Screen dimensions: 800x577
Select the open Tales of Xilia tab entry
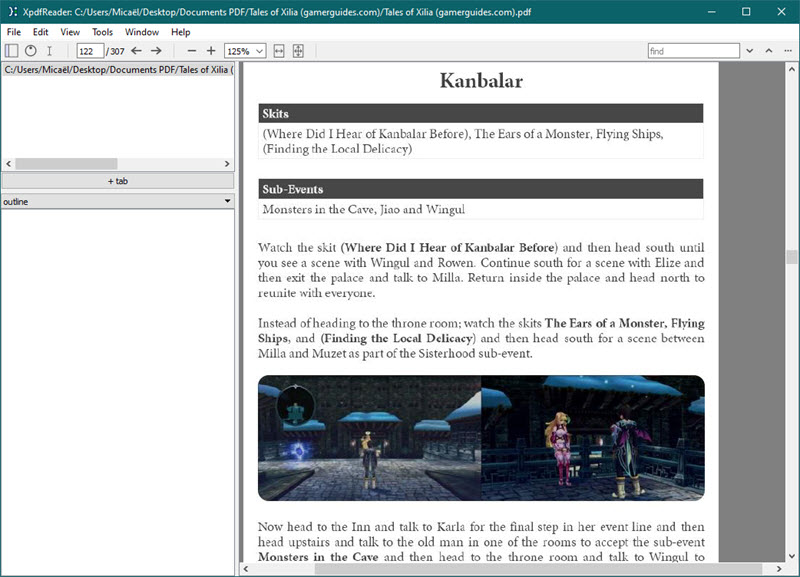coord(117,70)
